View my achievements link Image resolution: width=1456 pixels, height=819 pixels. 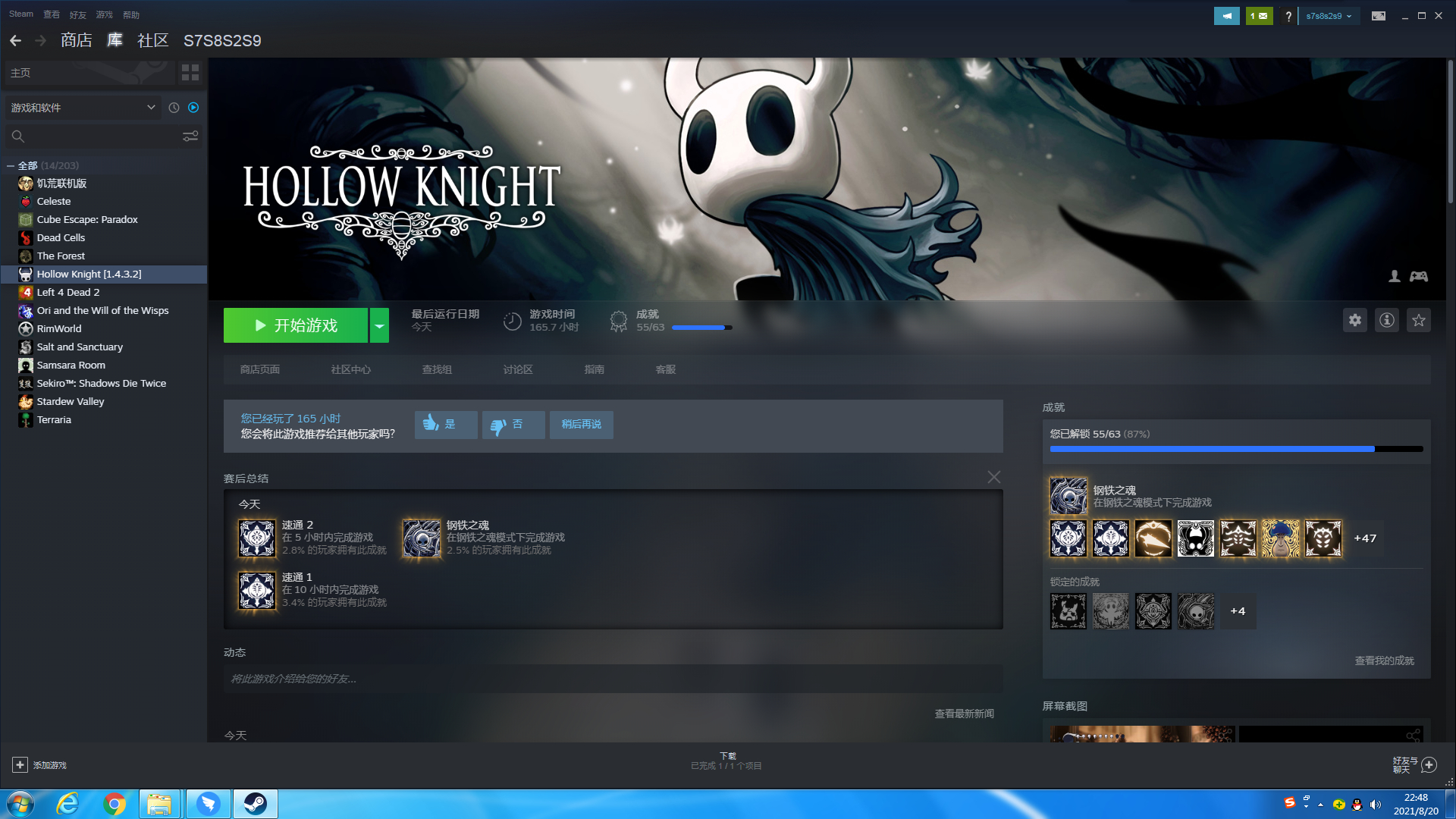1385,661
